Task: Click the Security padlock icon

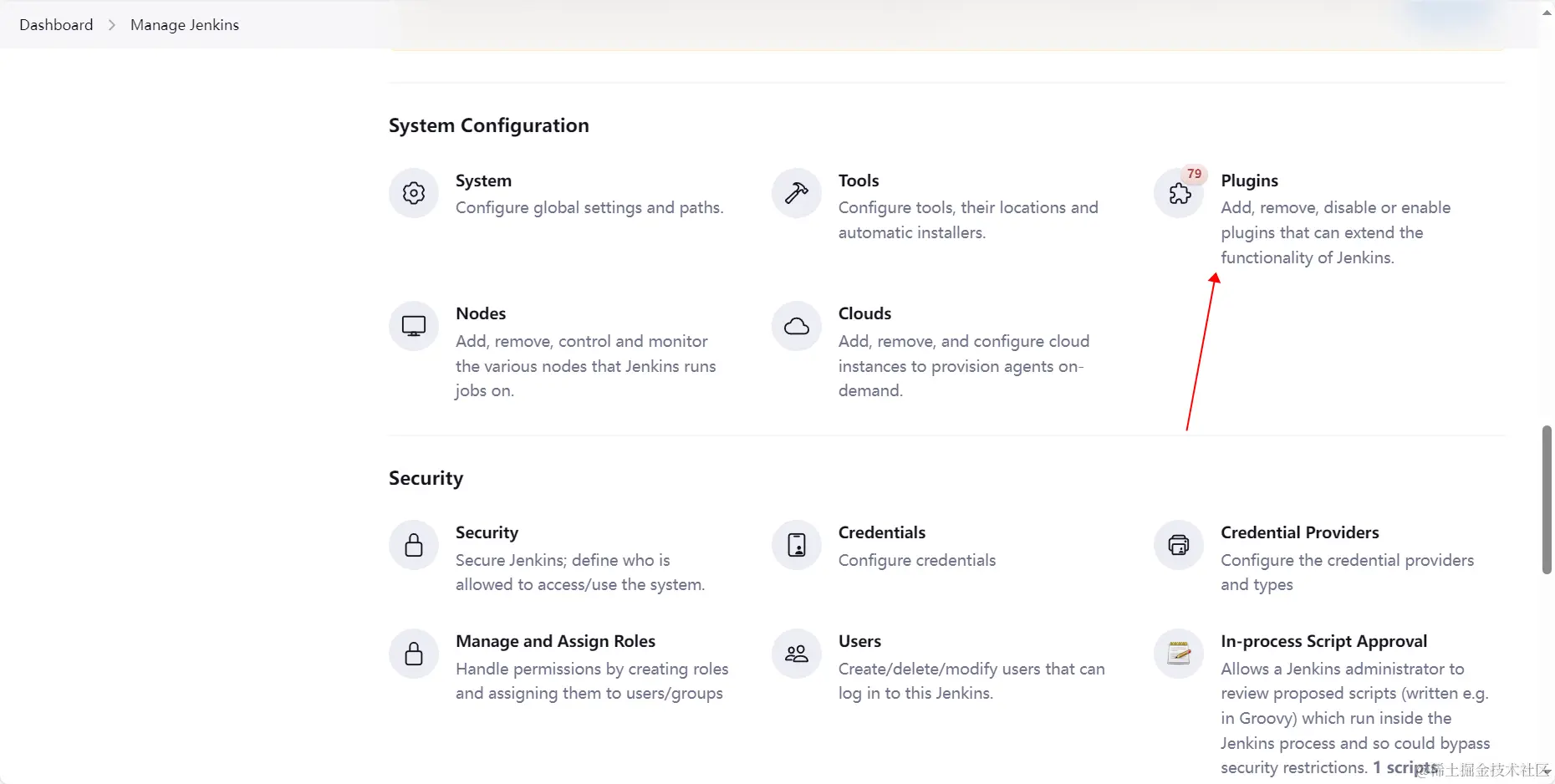Action: (x=414, y=545)
